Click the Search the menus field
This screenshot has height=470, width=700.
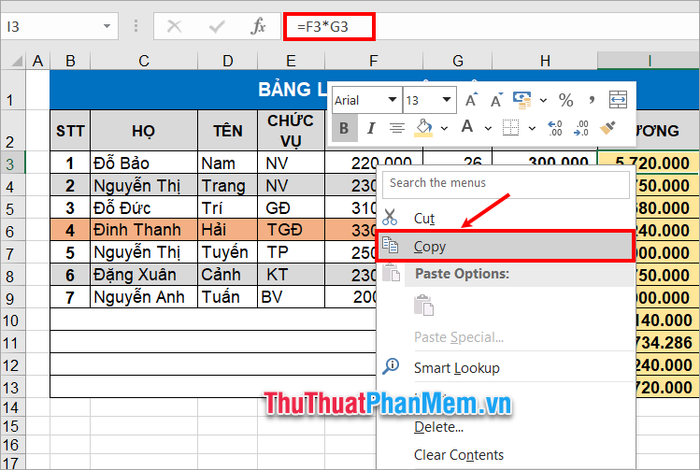(506, 183)
